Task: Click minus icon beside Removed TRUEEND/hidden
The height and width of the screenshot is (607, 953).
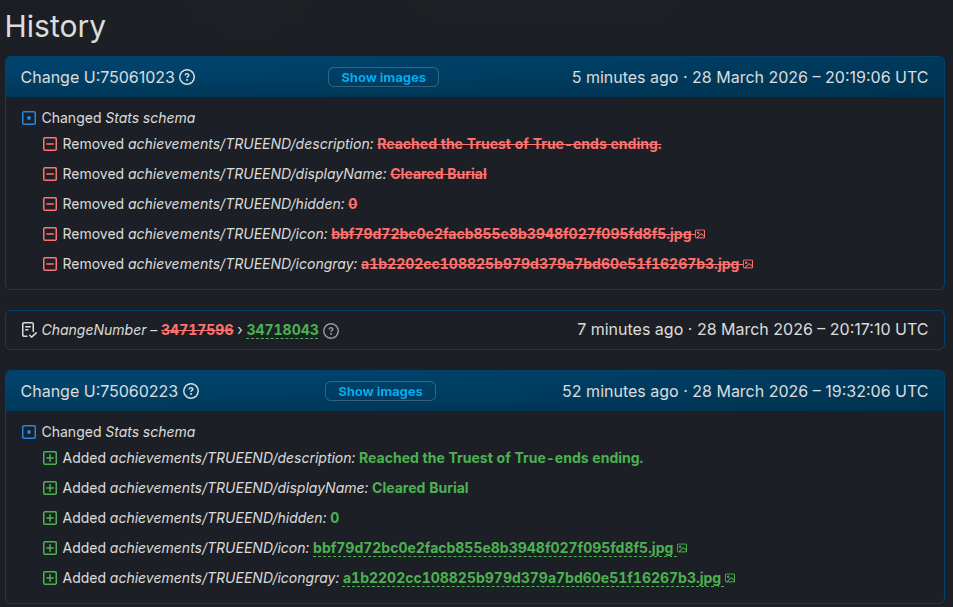Action: [50, 204]
